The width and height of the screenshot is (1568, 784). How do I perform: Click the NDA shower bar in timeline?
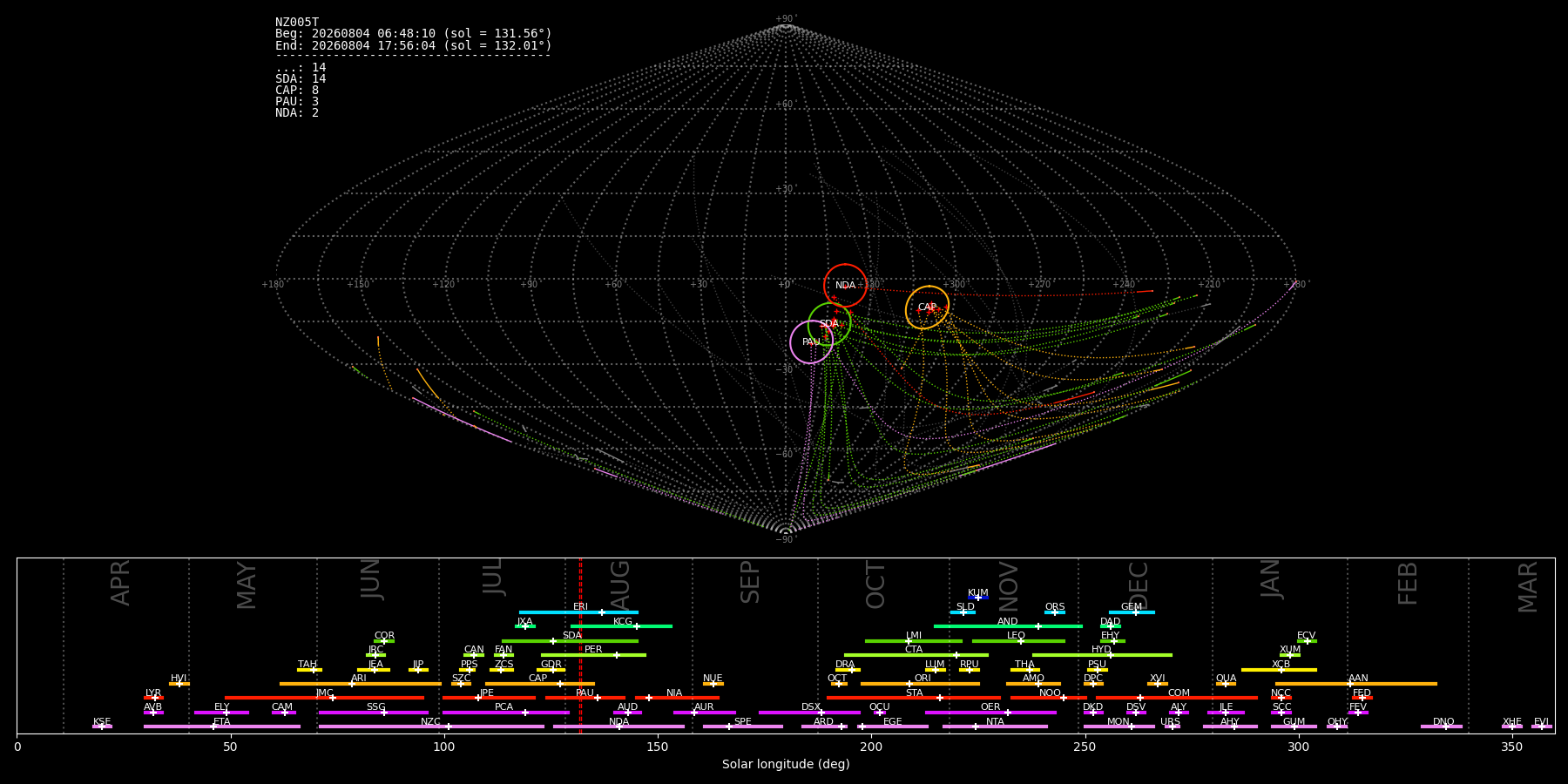click(618, 727)
